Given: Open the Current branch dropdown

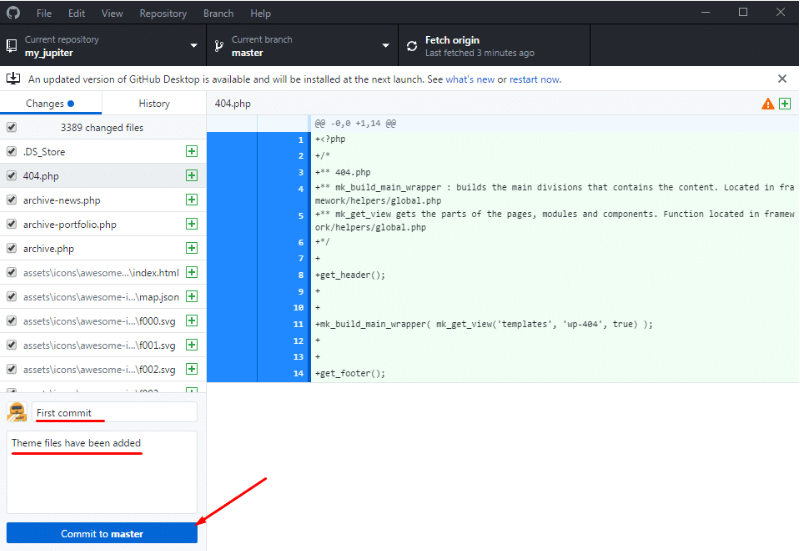Looking at the screenshot, I should (x=303, y=46).
